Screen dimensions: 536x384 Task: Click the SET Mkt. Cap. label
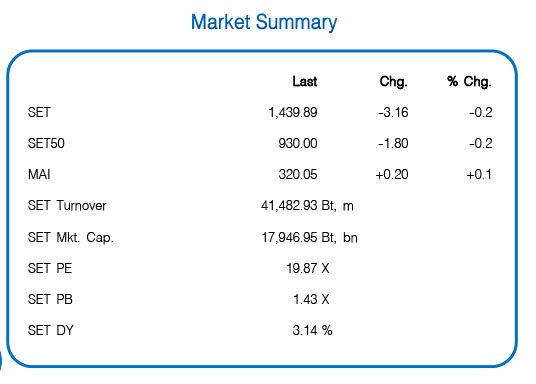pyautogui.click(x=70, y=237)
